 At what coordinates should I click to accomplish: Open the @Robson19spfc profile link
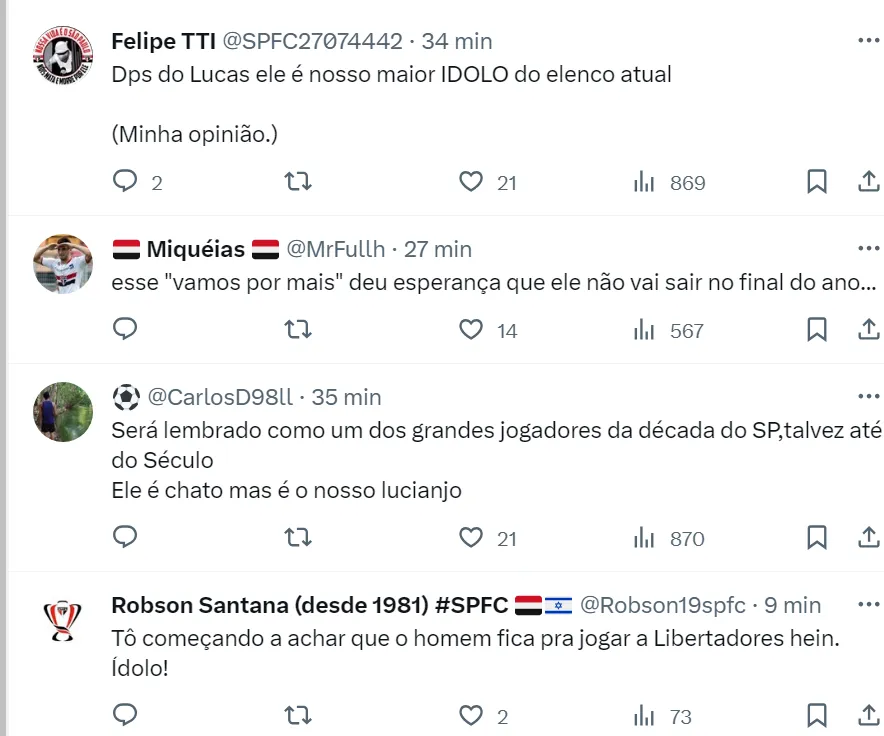(x=663, y=605)
